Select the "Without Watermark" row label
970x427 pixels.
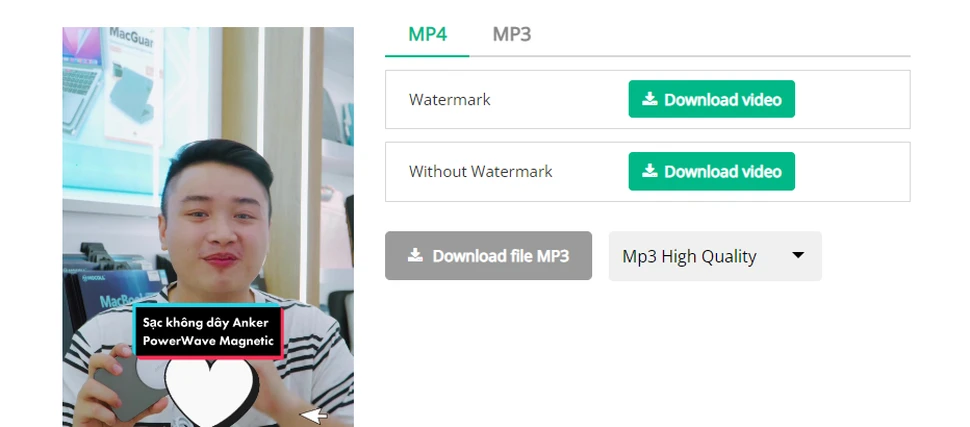pyautogui.click(x=481, y=171)
